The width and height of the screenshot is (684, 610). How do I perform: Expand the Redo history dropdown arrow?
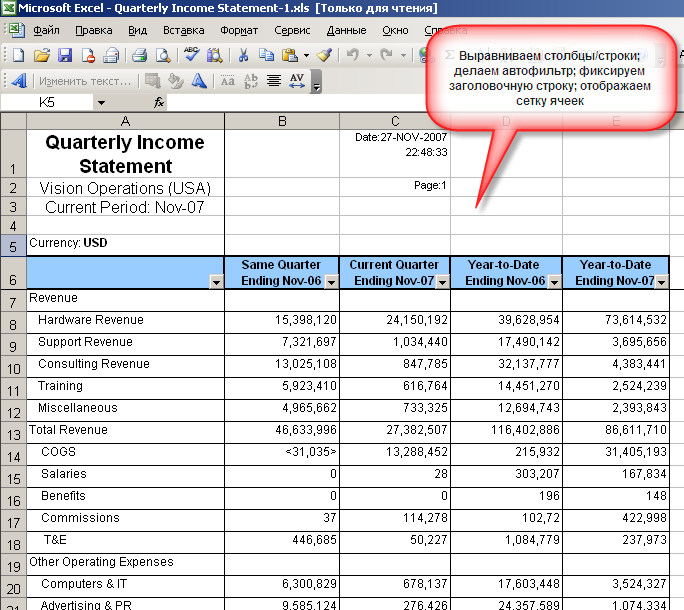coord(403,56)
